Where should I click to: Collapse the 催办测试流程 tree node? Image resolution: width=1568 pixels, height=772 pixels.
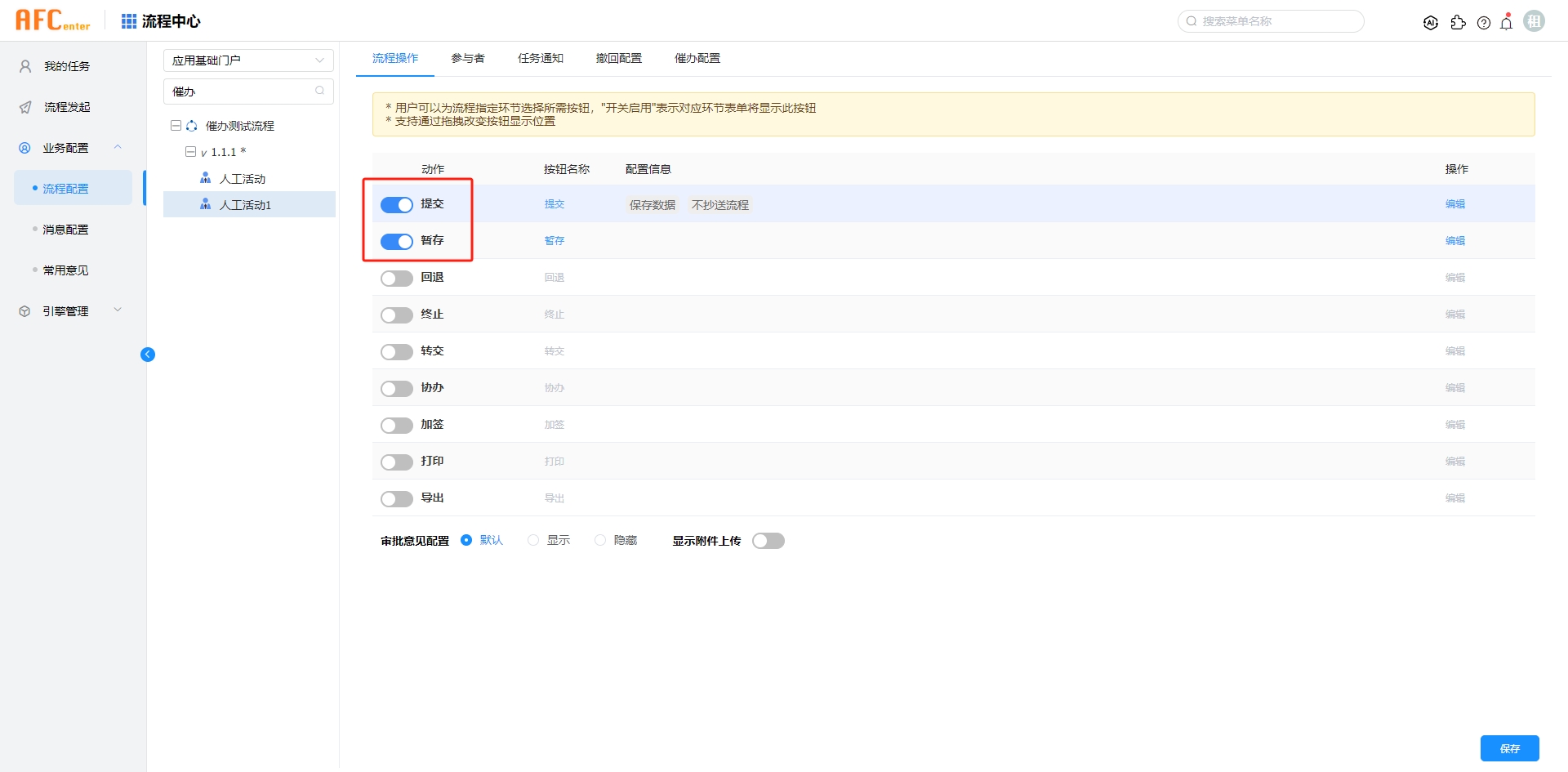pos(176,126)
